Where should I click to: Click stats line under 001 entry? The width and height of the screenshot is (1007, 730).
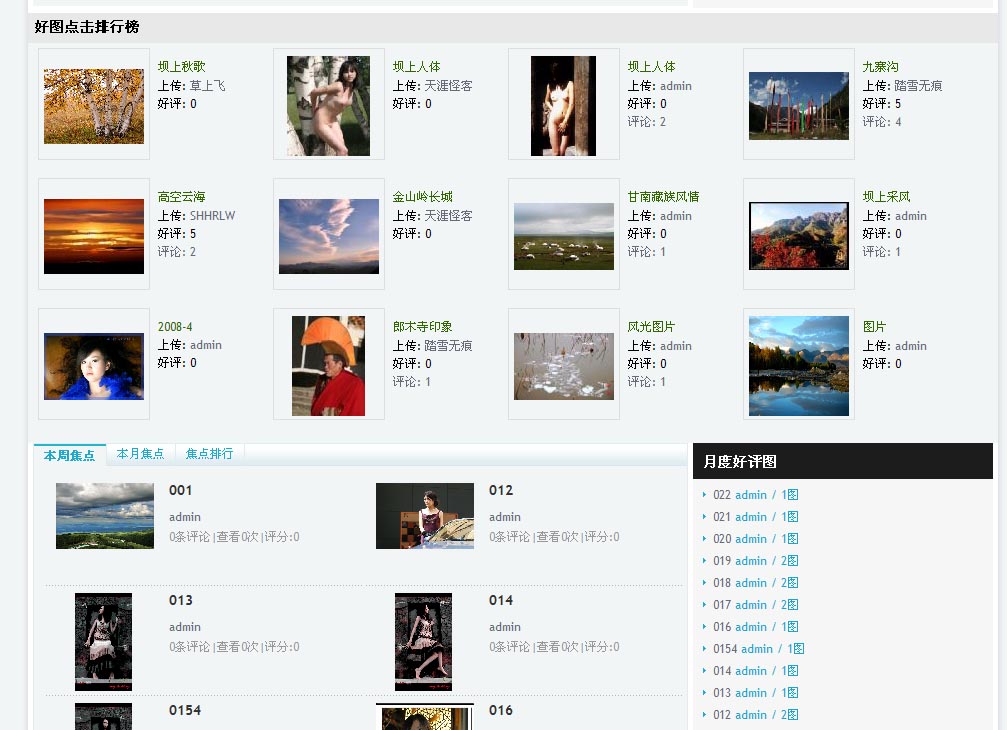[234, 537]
